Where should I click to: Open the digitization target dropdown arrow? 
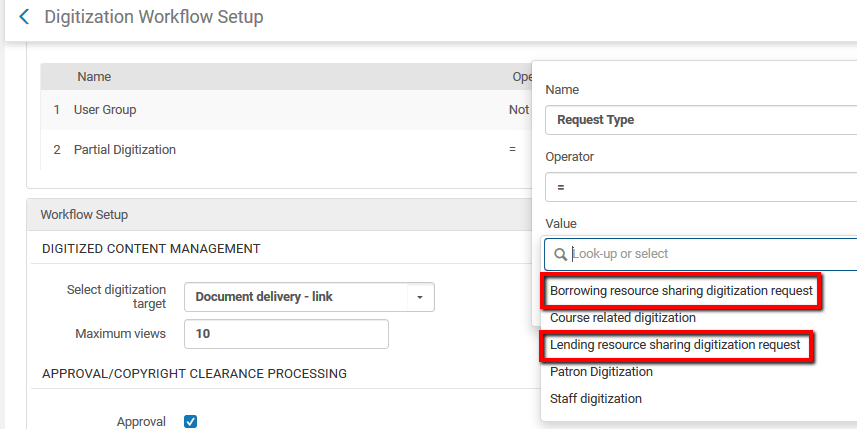420,297
